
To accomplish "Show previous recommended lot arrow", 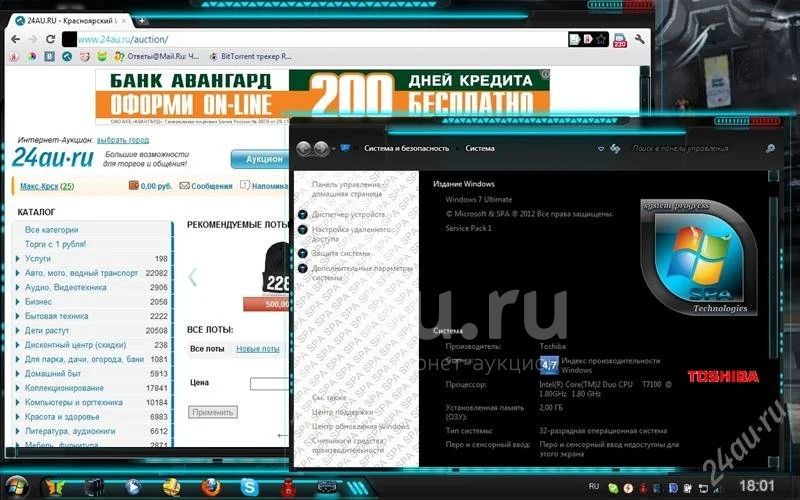I will coord(192,277).
